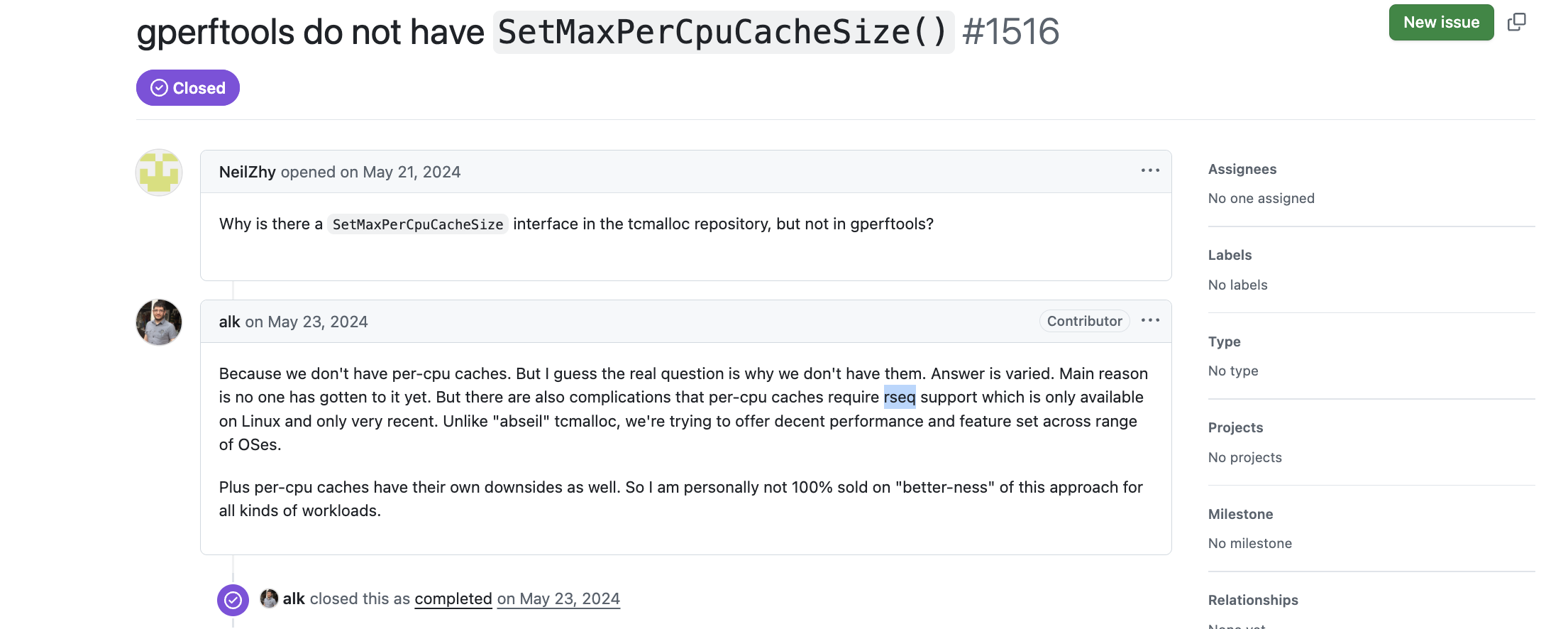Click alk's profile photo avatar
The height and width of the screenshot is (629, 1568).
(159, 322)
